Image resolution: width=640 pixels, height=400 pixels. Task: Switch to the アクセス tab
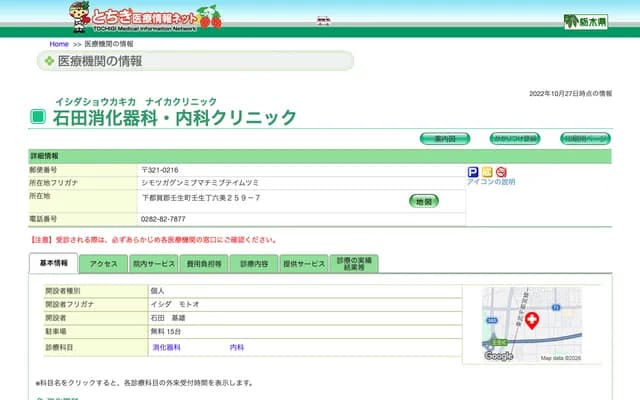coord(103,264)
